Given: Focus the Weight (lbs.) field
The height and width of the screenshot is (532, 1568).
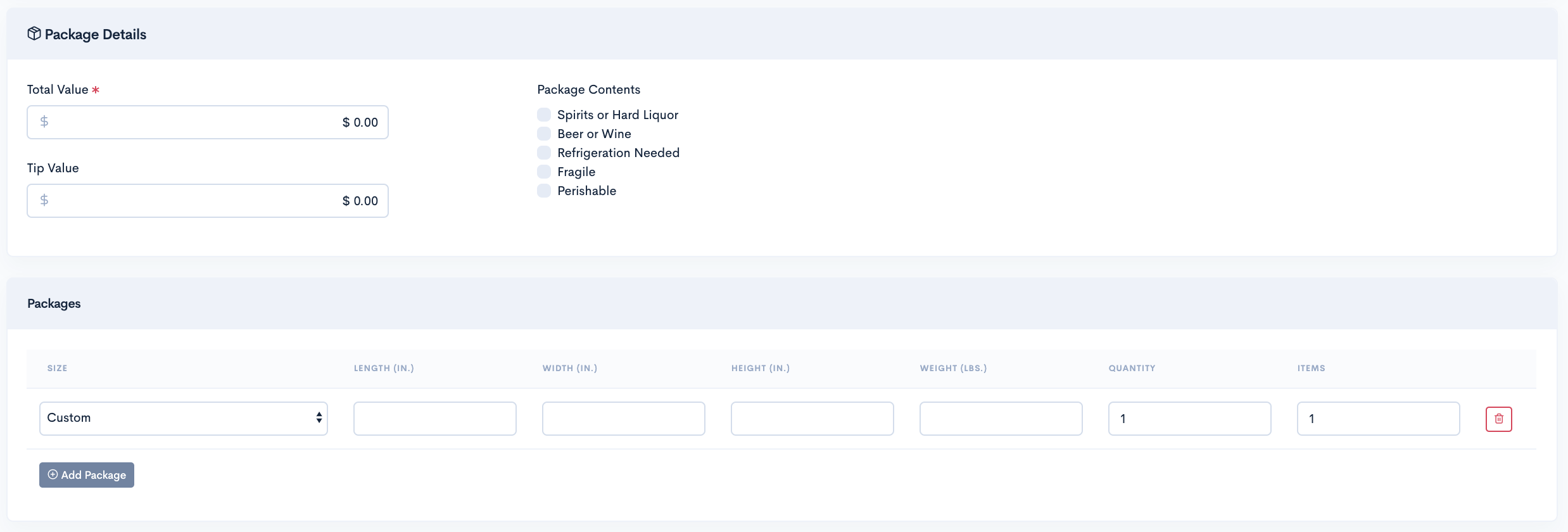Looking at the screenshot, I should (x=1001, y=419).
